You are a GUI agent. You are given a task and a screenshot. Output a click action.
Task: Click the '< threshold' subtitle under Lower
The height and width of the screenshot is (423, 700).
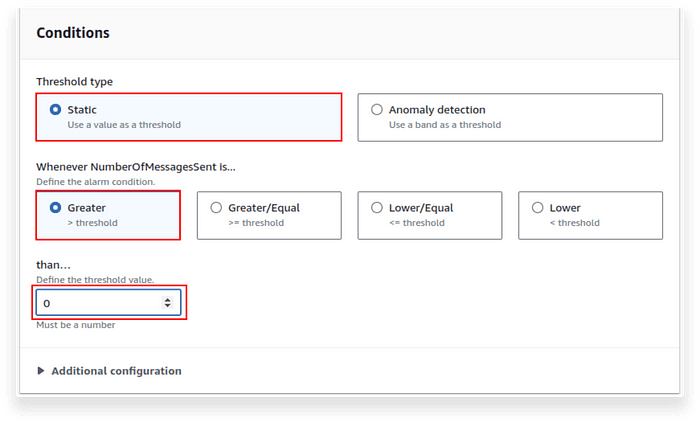coord(575,223)
